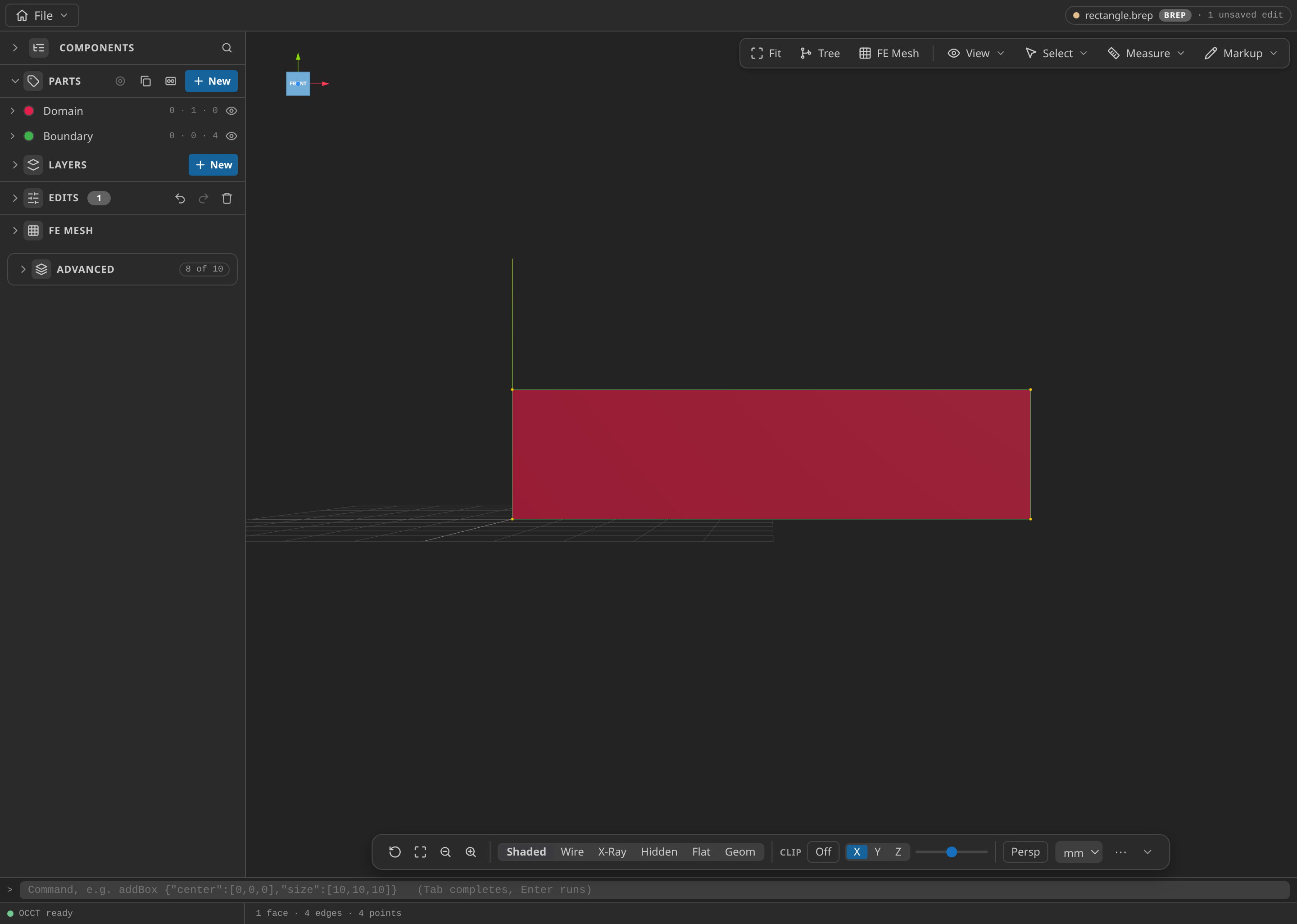Image resolution: width=1297 pixels, height=924 pixels.
Task: Expand the Advanced section
Action: tap(23, 269)
